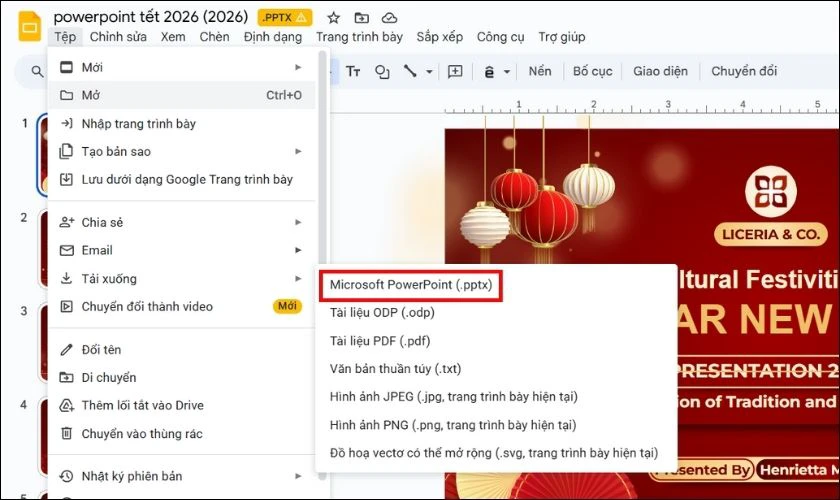Screen dimensions: 840x500
Task: Open the shapes tool
Action: coord(382,71)
